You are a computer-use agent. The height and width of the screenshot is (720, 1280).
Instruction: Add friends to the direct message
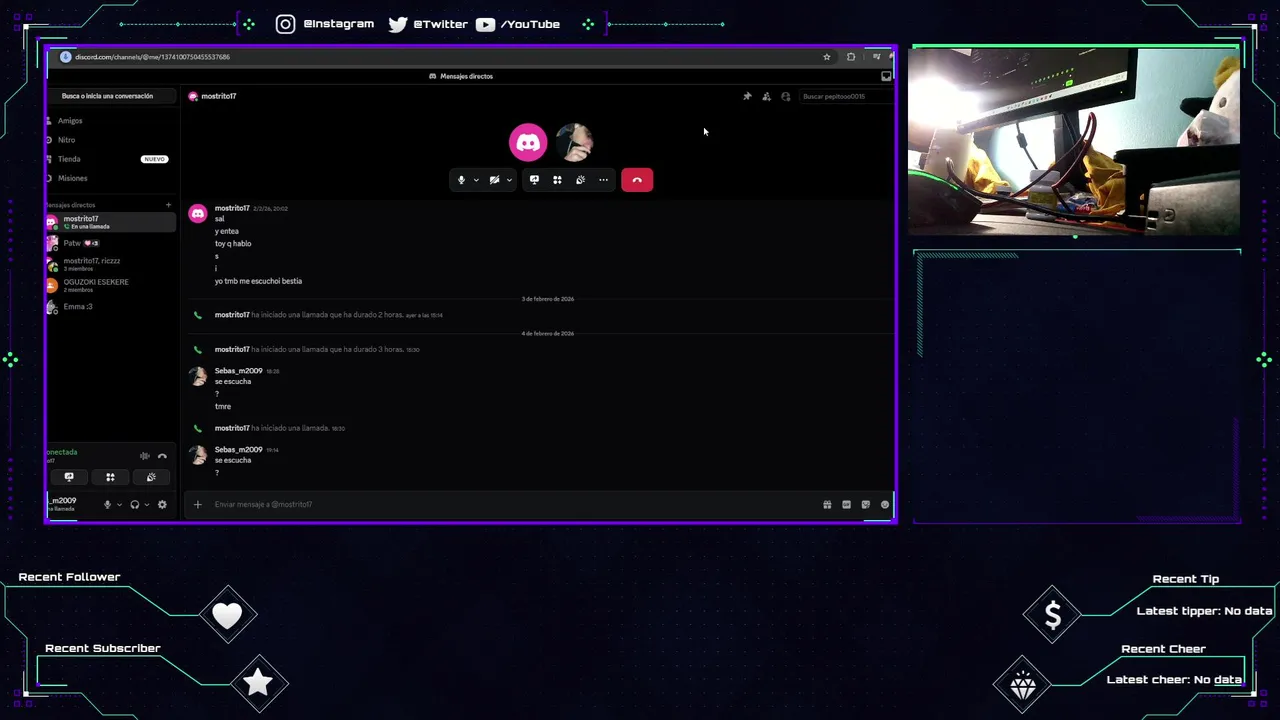766,96
